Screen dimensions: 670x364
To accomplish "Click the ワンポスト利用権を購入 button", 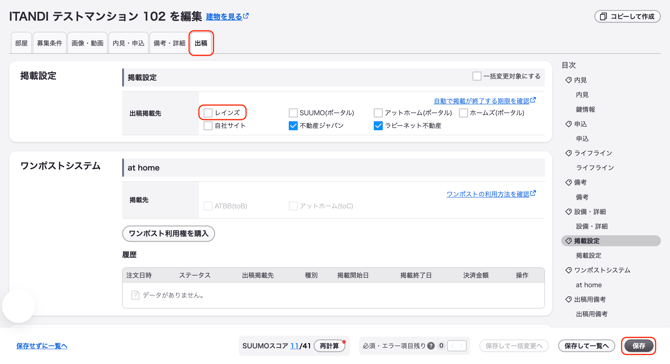I will click(x=168, y=234).
